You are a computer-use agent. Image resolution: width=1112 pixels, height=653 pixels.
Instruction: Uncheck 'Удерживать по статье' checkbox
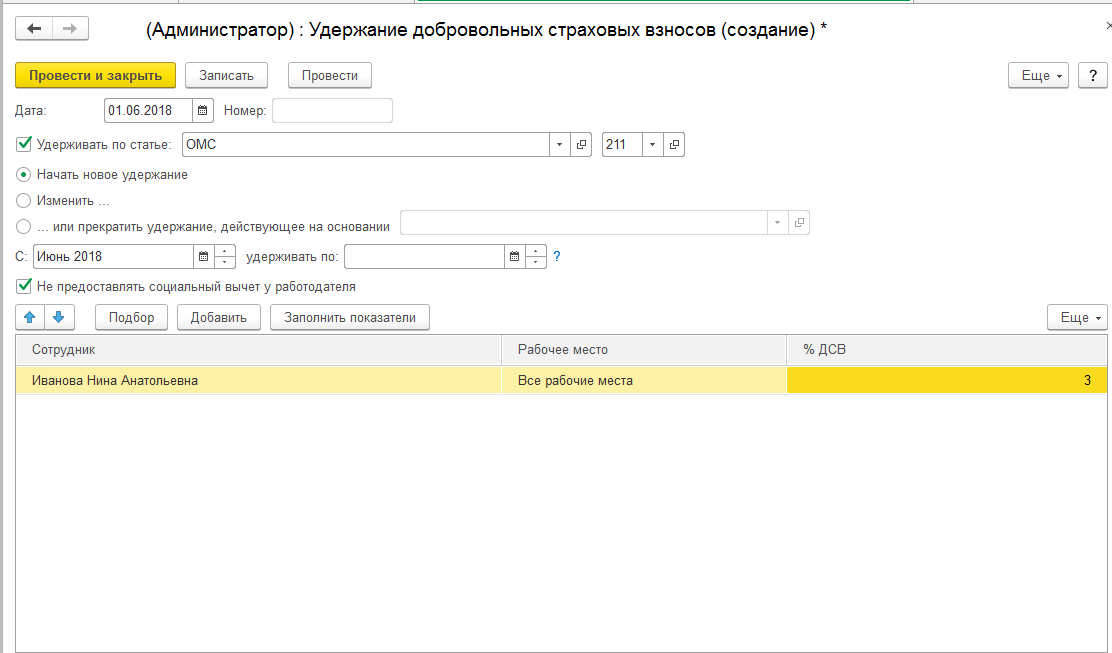(x=25, y=145)
